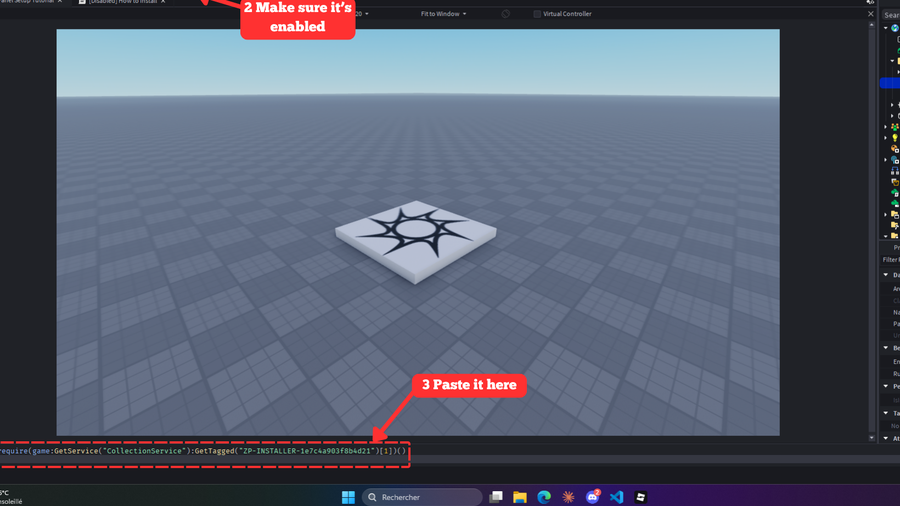Expand the Players service node in Explorer
900x506 pixels.
(886, 127)
